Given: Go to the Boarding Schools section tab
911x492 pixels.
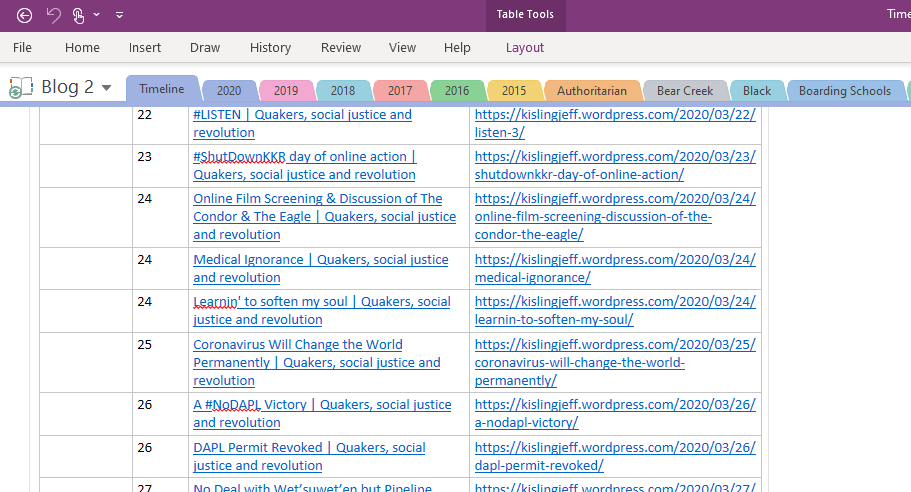Looking at the screenshot, I should tap(844, 91).
